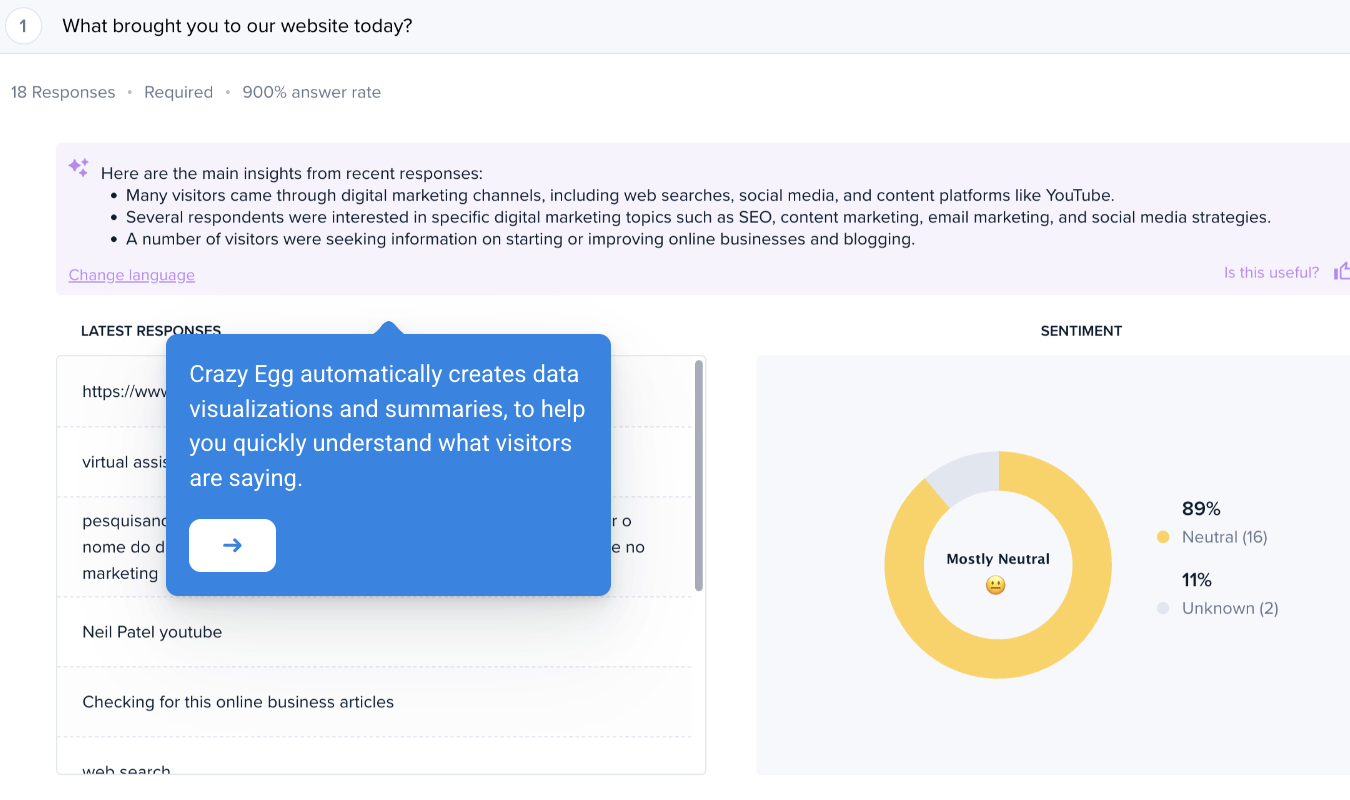The image size is (1350, 800).
Task: Click the latest responses list scrollbar
Action: point(698,475)
